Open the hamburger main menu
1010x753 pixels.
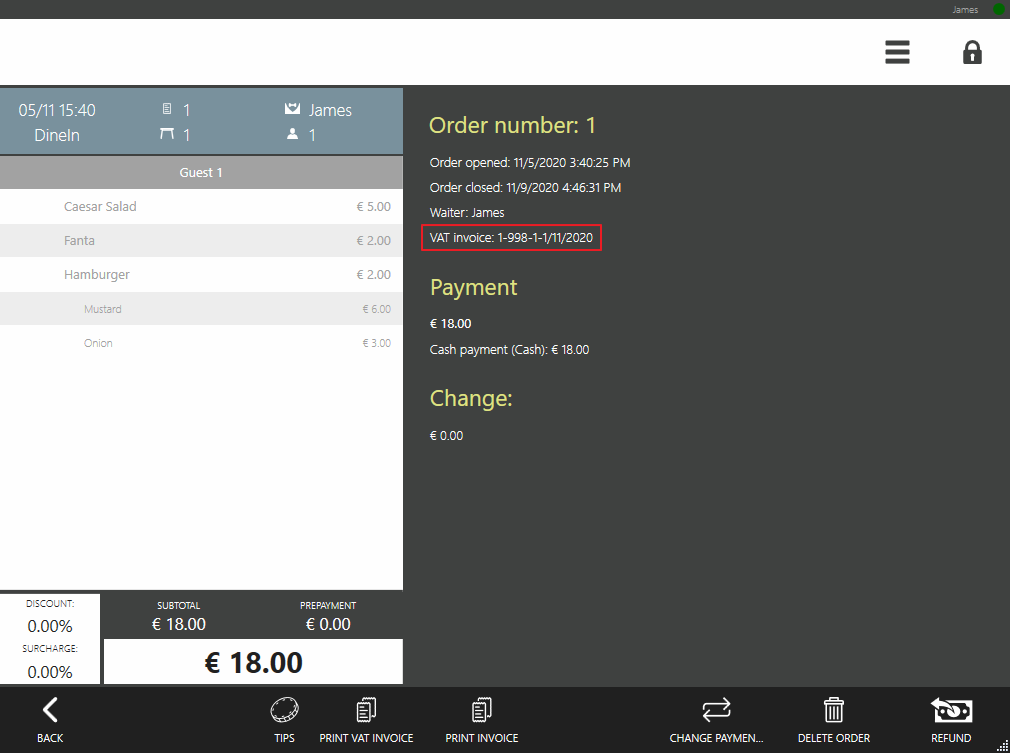[897, 52]
